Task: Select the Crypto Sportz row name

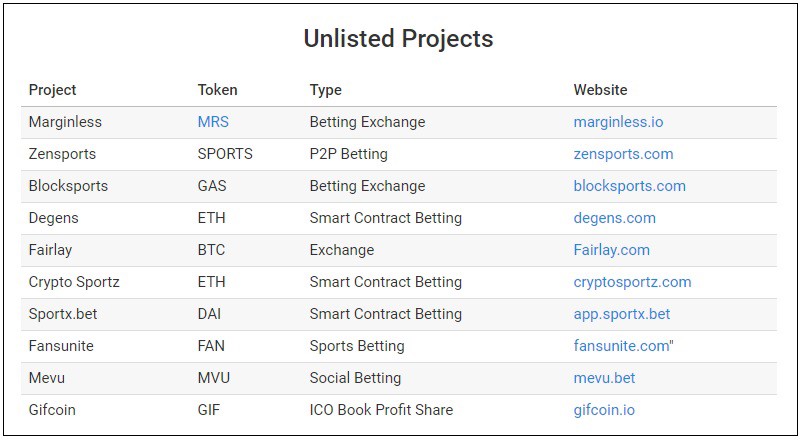Action: (x=74, y=282)
